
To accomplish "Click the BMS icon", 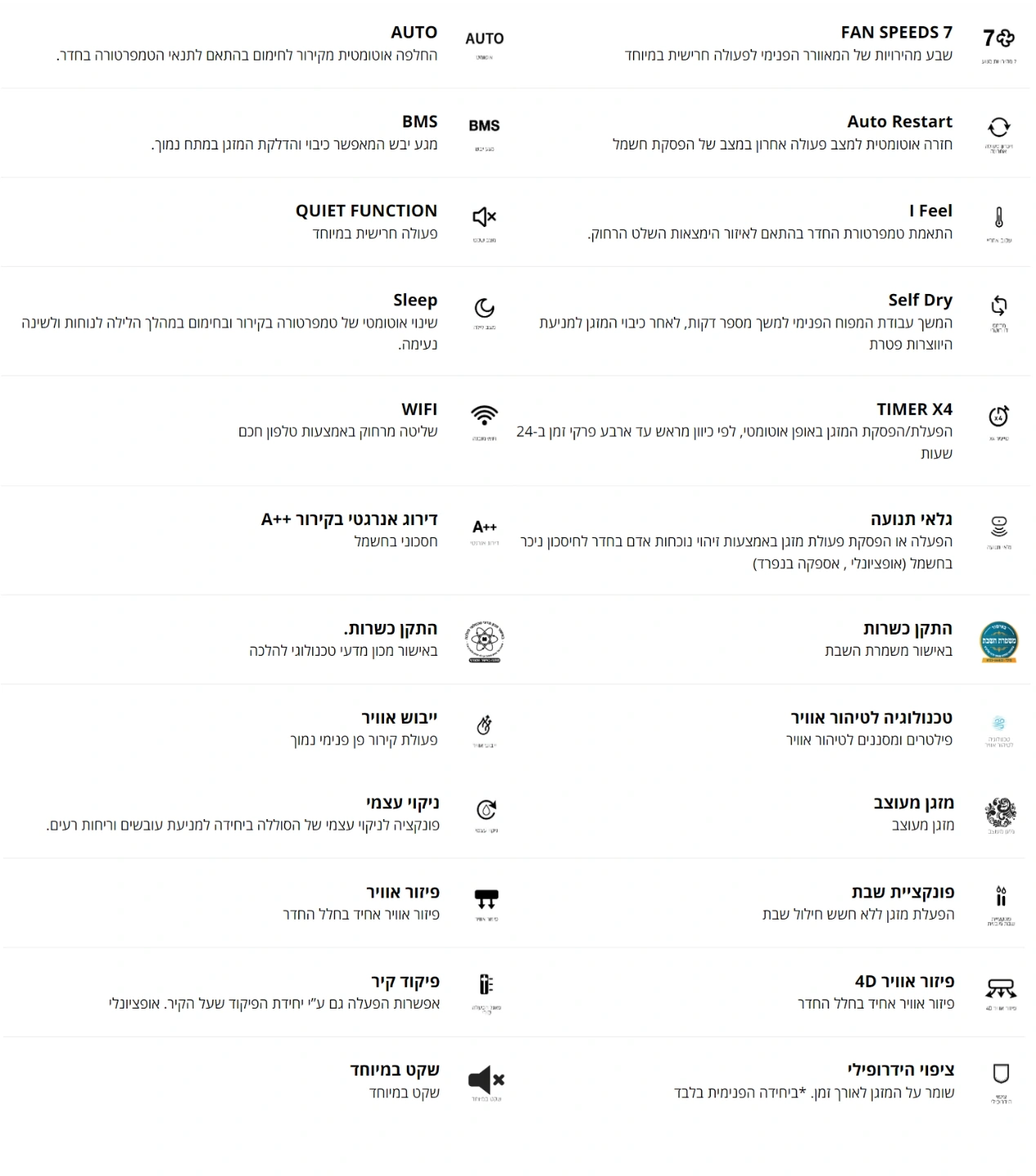I will pyautogui.click(x=485, y=126).
